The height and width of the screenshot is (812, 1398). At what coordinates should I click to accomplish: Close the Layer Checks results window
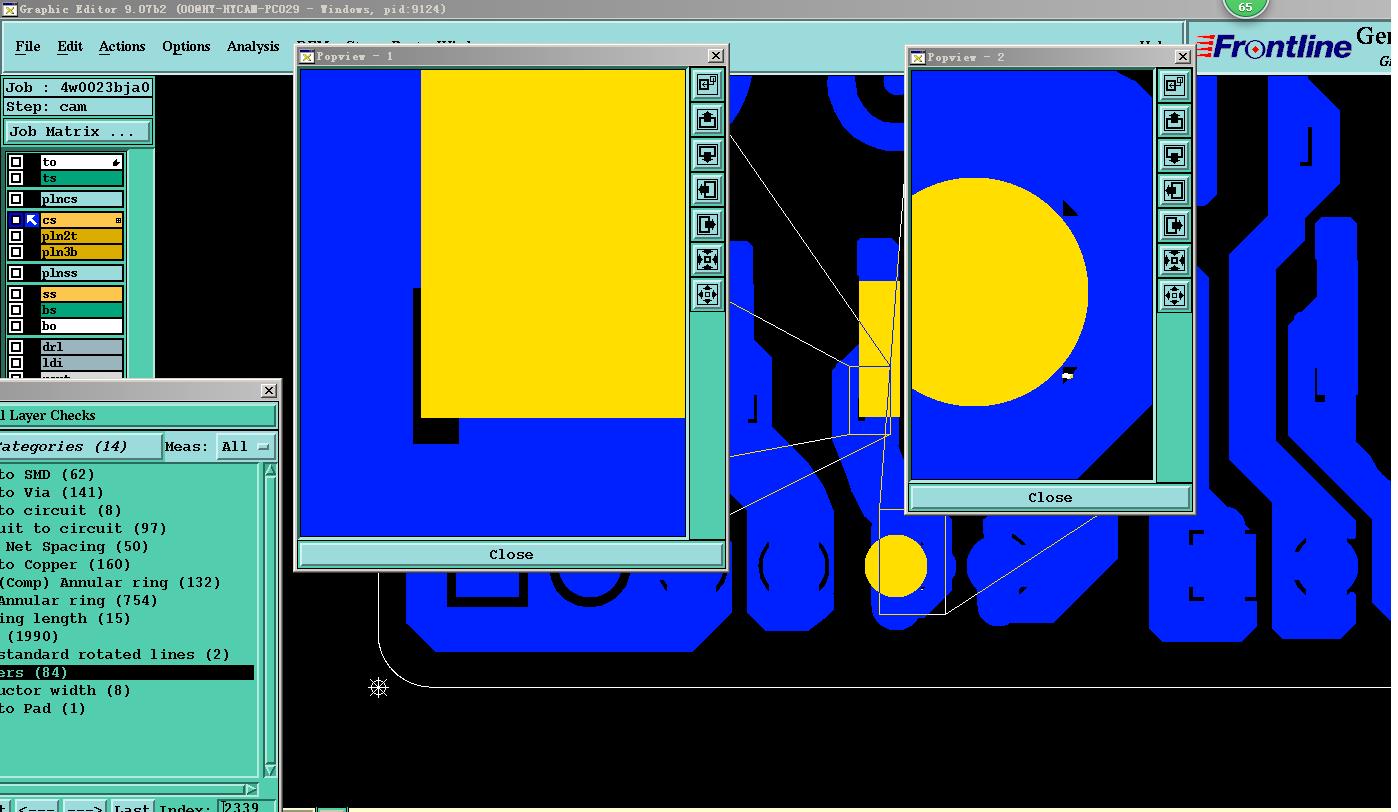click(268, 390)
